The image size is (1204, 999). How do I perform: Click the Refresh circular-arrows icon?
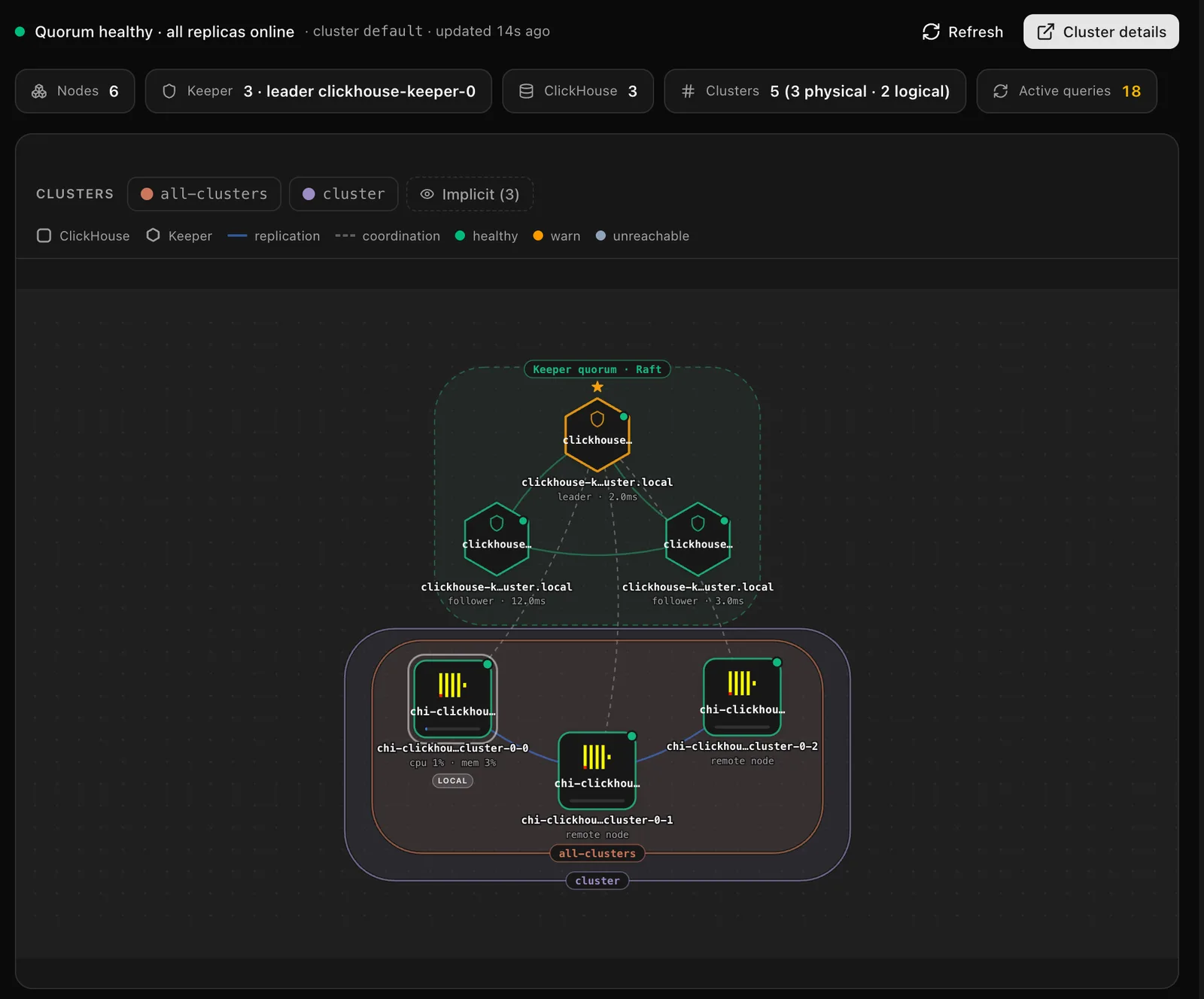pyautogui.click(x=931, y=32)
